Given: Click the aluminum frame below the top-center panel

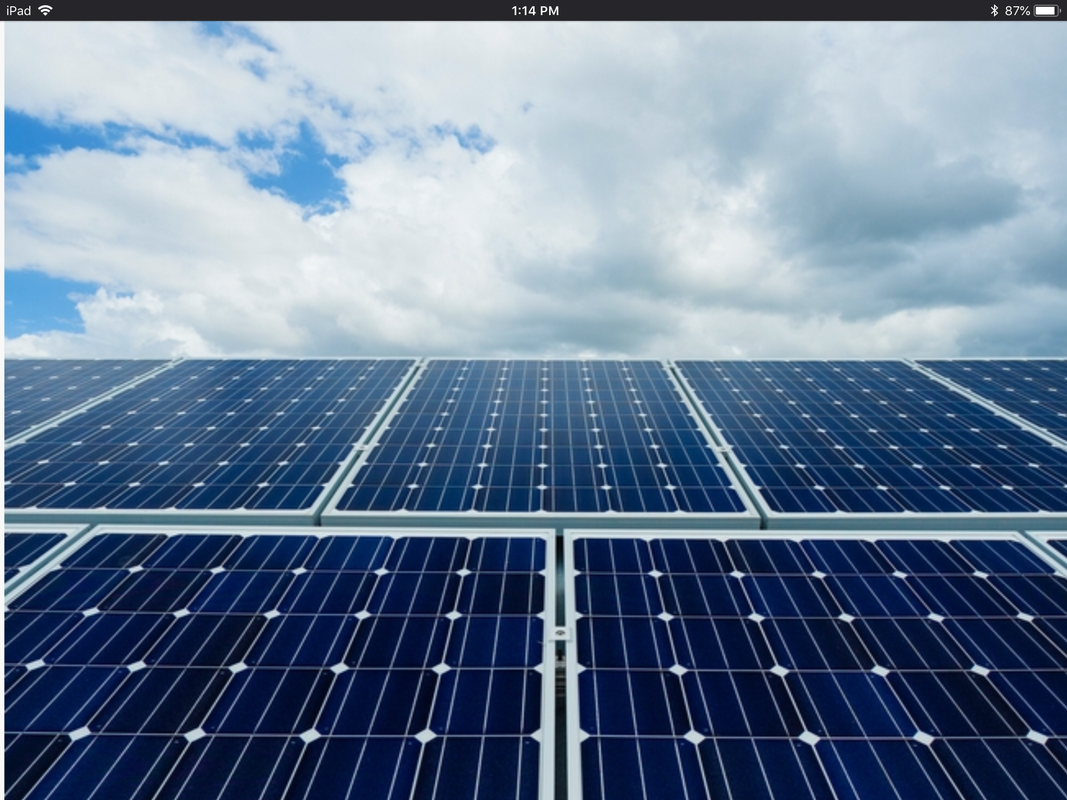Looking at the screenshot, I should tap(542, 520).
